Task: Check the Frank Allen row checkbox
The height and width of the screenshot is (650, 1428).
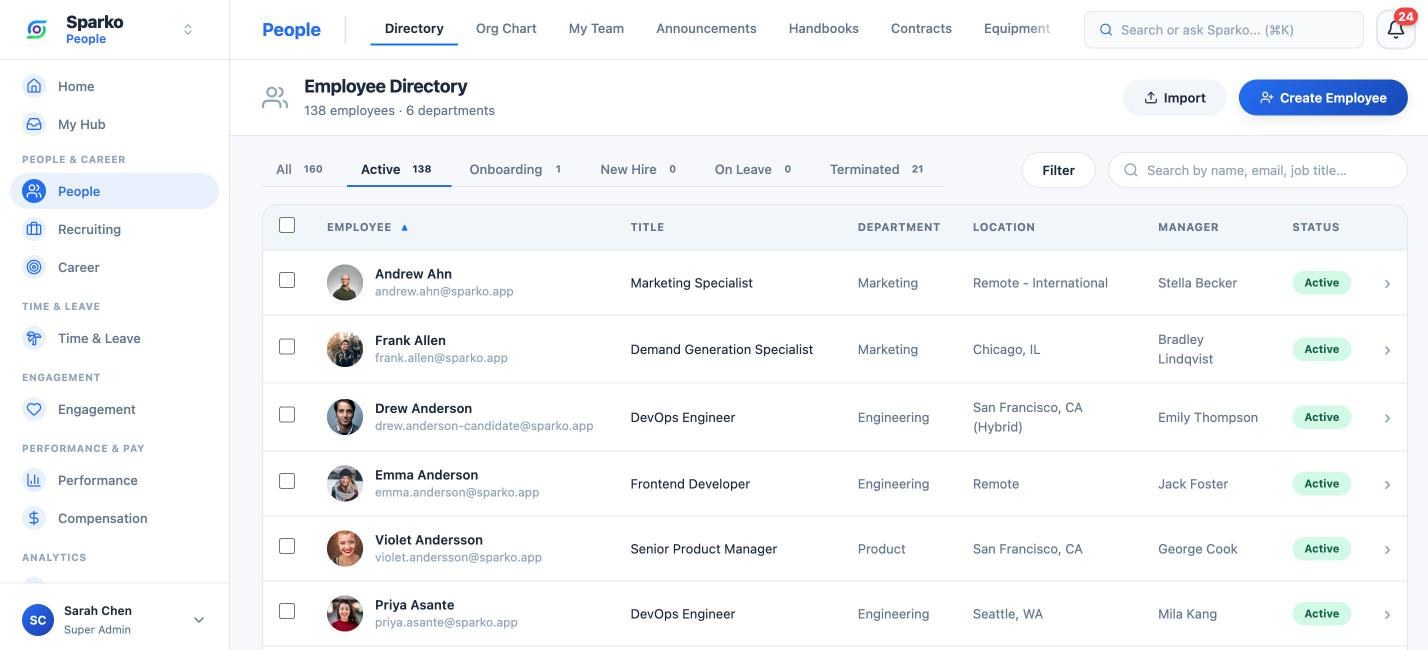Action: point(287,346)
